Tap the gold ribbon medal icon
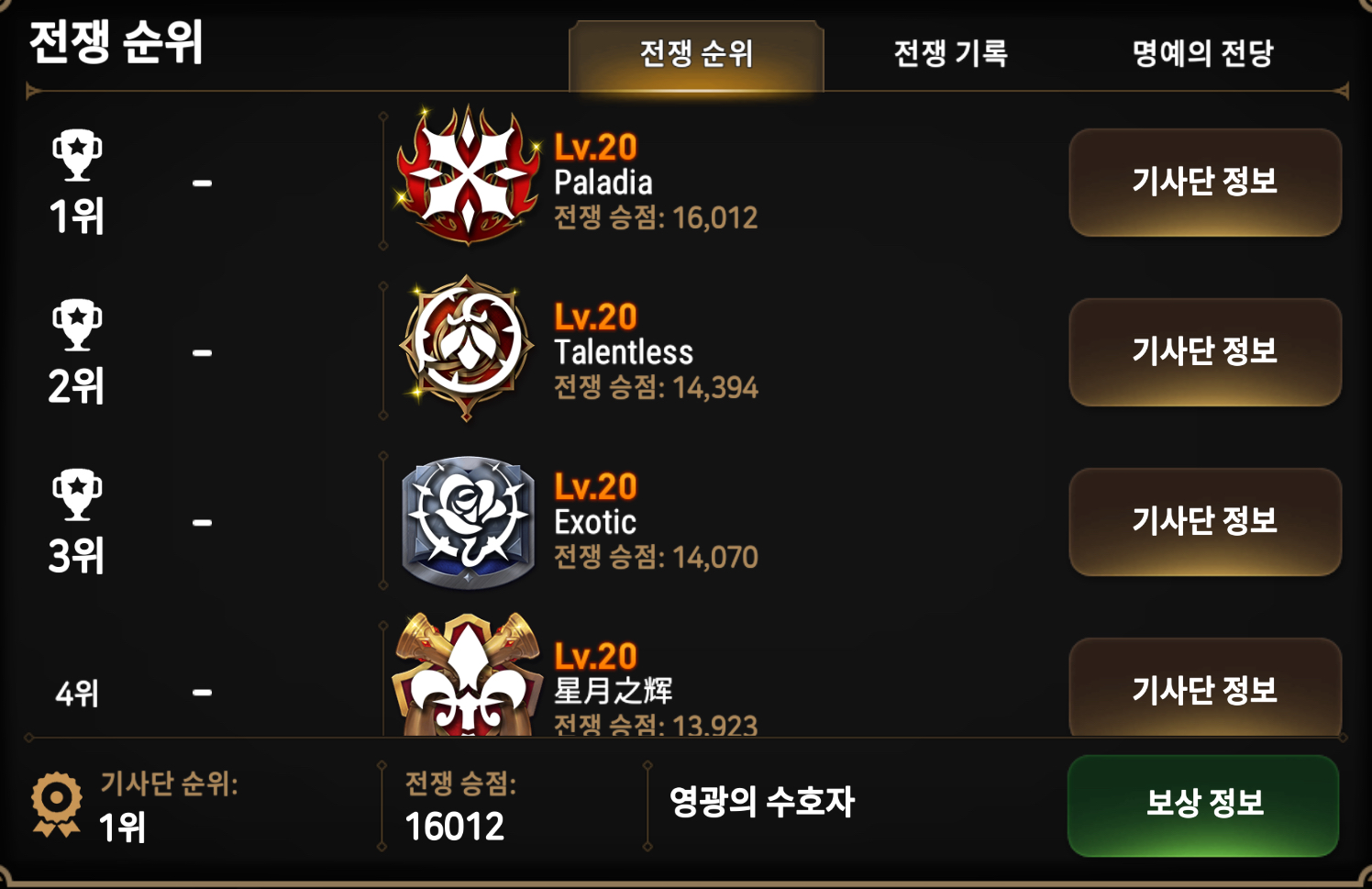 click(x=56, y=805)
